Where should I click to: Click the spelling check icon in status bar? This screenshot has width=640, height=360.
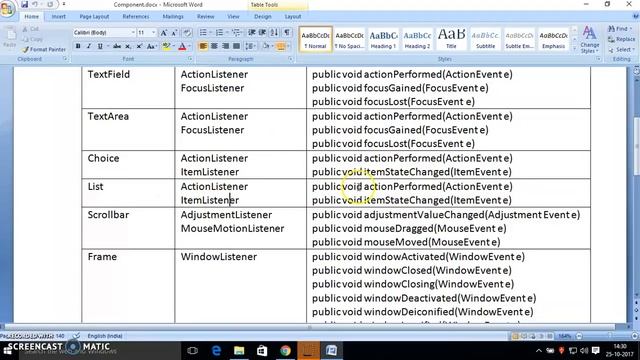point(76,336)
